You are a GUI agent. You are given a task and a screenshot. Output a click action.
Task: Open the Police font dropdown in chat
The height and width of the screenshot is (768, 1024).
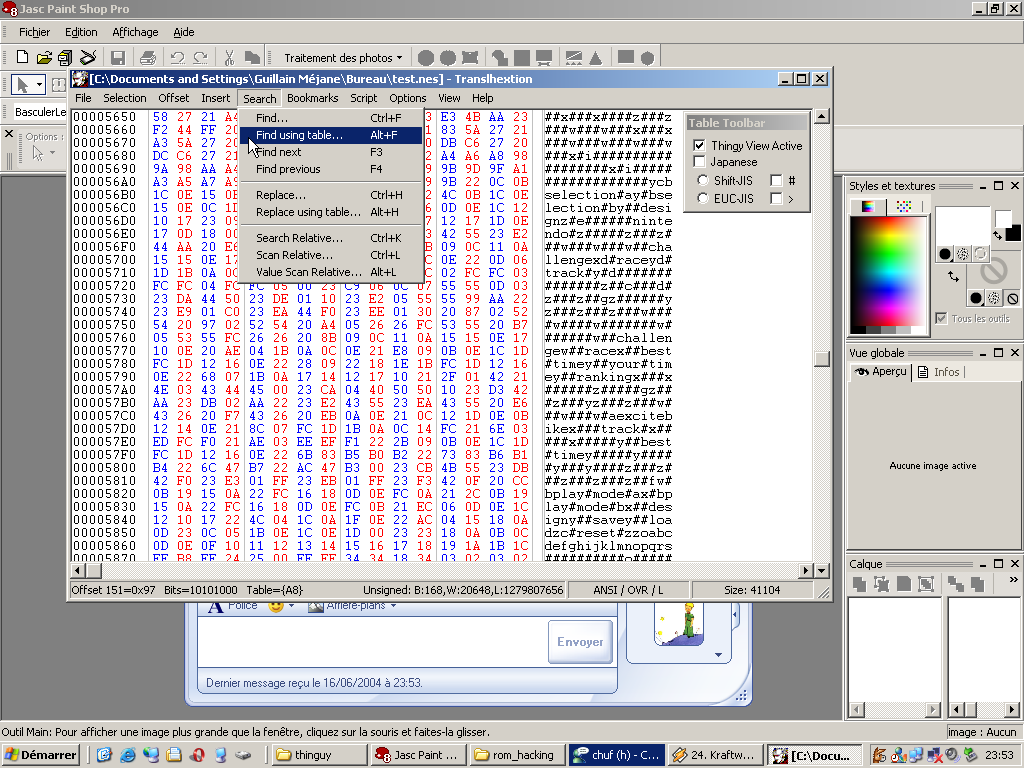[232, 605]
